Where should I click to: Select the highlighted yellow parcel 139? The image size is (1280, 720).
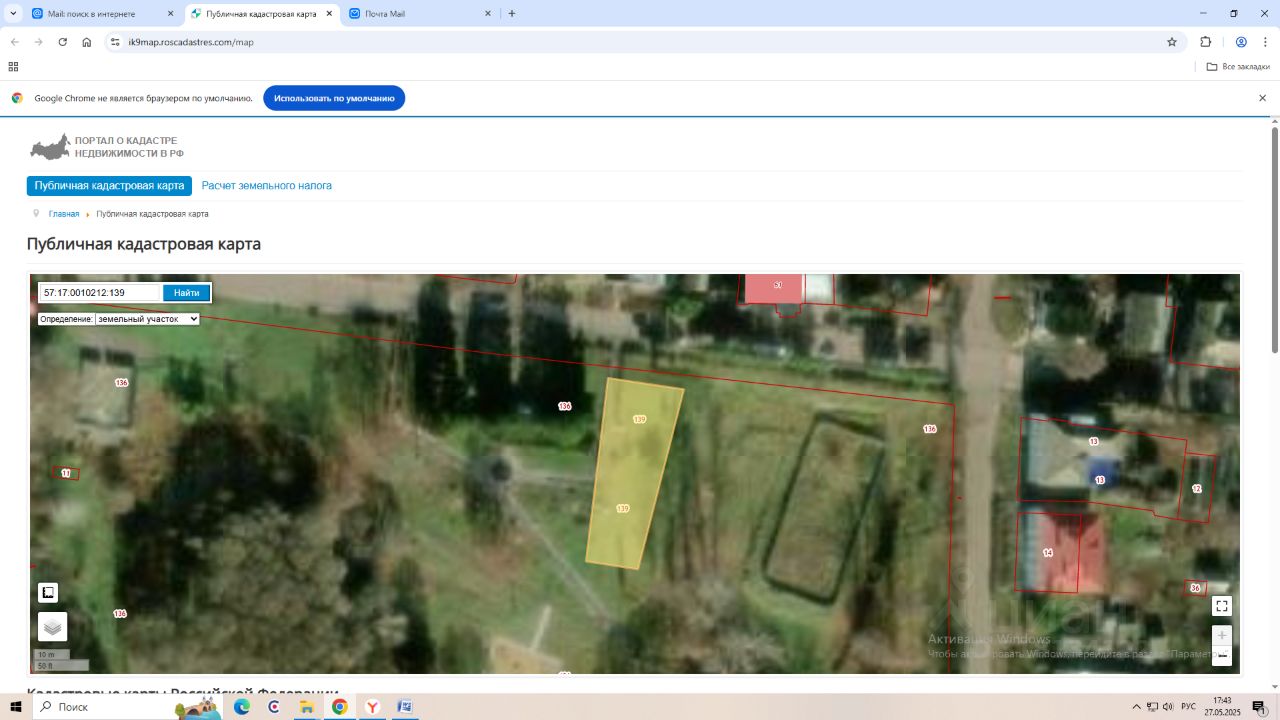tap(635, 472)
